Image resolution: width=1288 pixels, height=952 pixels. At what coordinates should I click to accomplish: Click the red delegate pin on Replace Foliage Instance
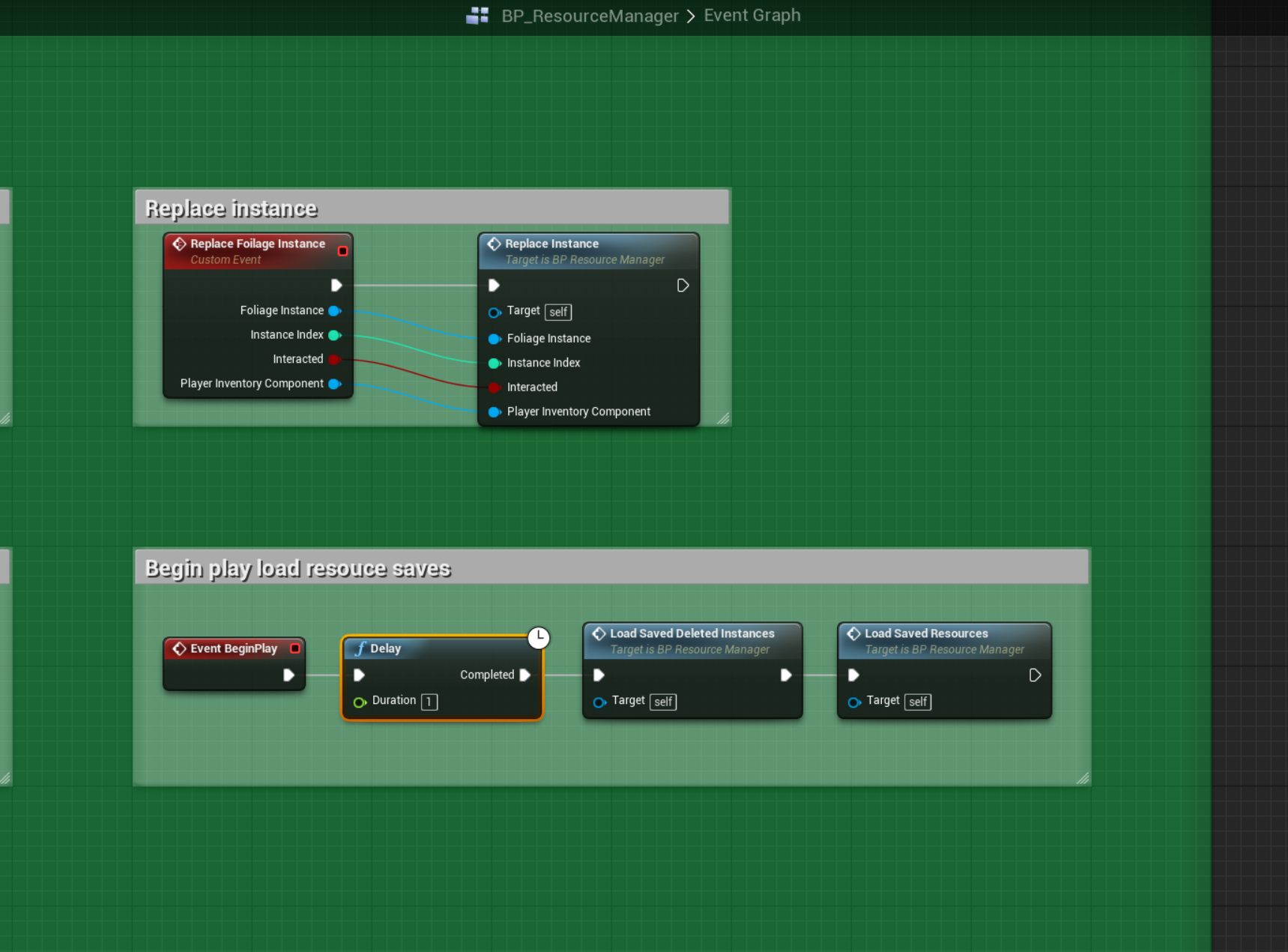point(342,251)
